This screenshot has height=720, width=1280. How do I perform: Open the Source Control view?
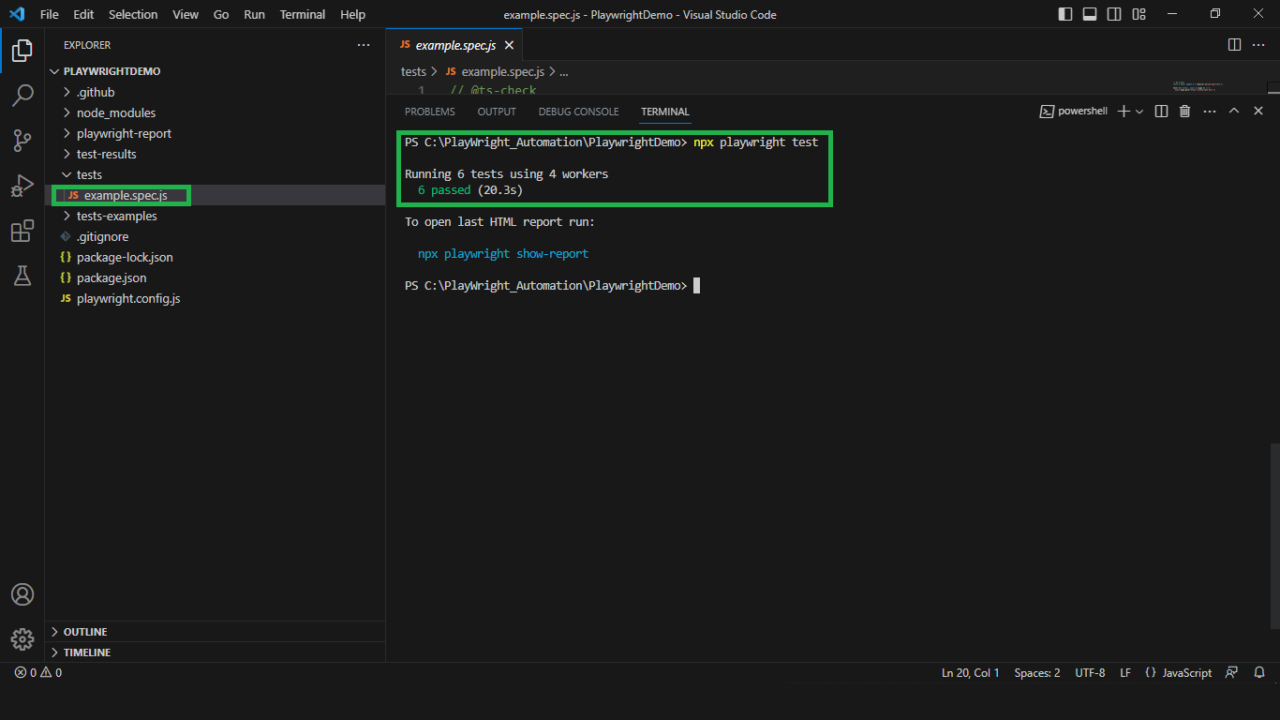click(22, 141)
